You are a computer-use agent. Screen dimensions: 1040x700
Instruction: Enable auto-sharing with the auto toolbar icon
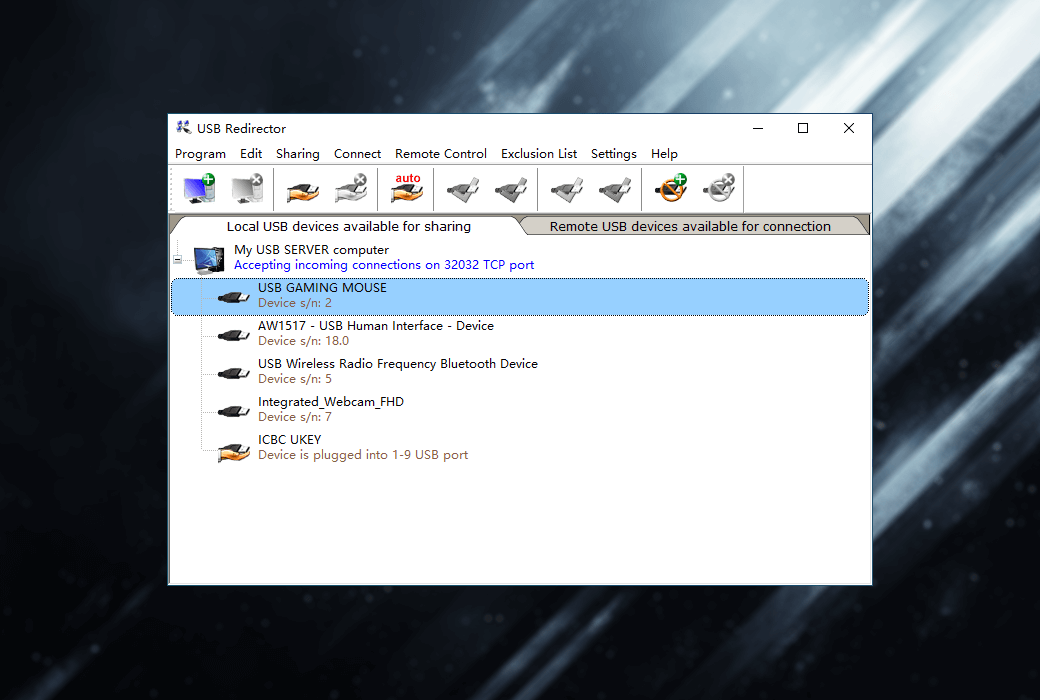tap(406, 188)
